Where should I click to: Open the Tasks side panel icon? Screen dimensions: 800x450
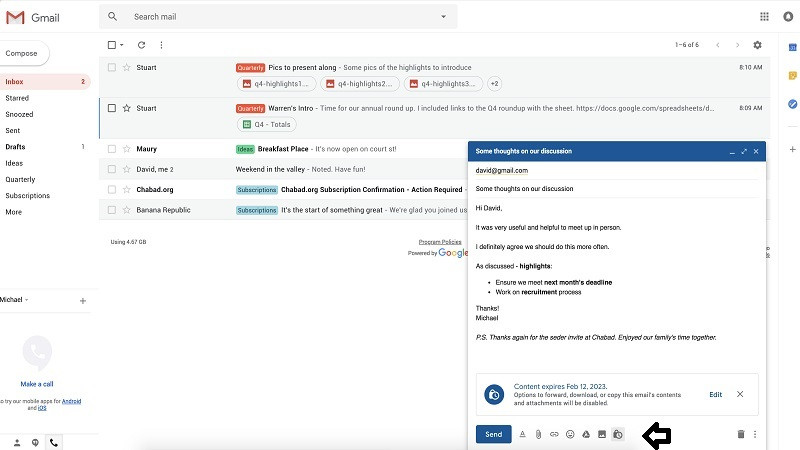coord(792,104)
